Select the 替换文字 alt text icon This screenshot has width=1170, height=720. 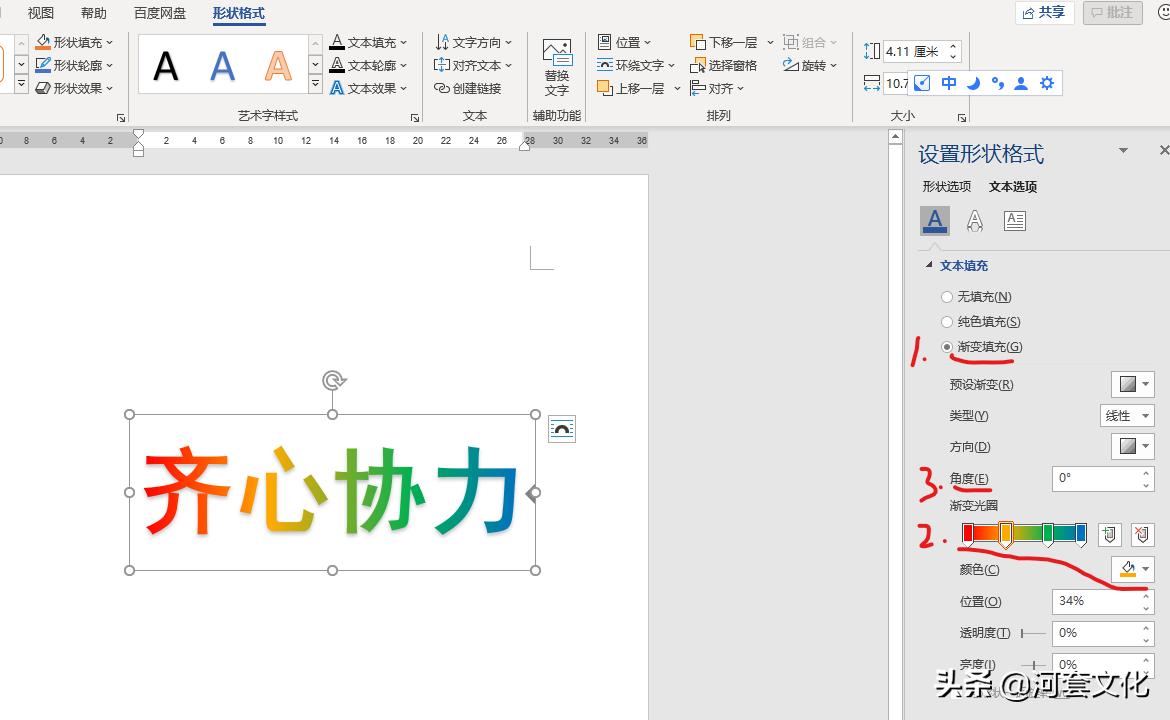tap(556, 64)
